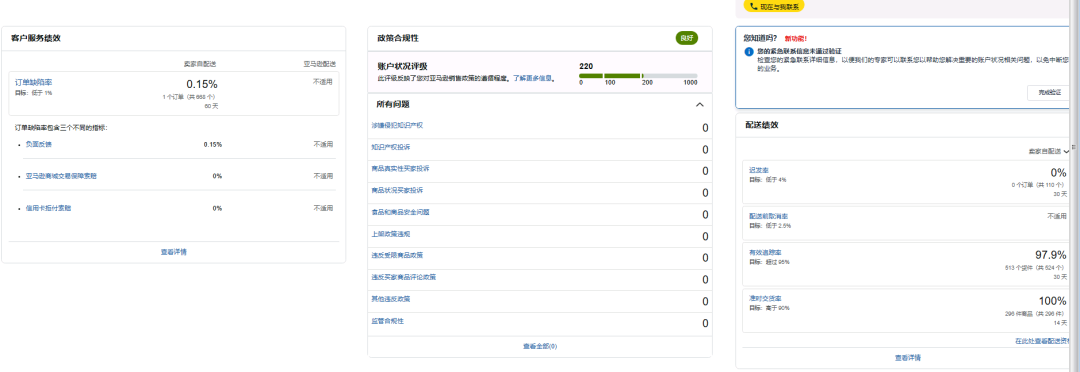Click 查看详情 under delivery performance
This screenshot has width=1080, height=372.
click(908, 358)
